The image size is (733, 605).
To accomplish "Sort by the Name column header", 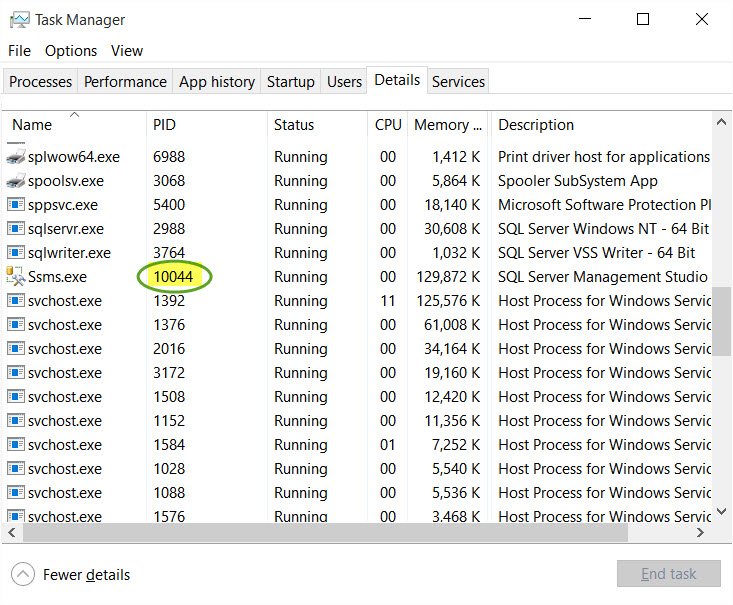I will tap(75, 124).
